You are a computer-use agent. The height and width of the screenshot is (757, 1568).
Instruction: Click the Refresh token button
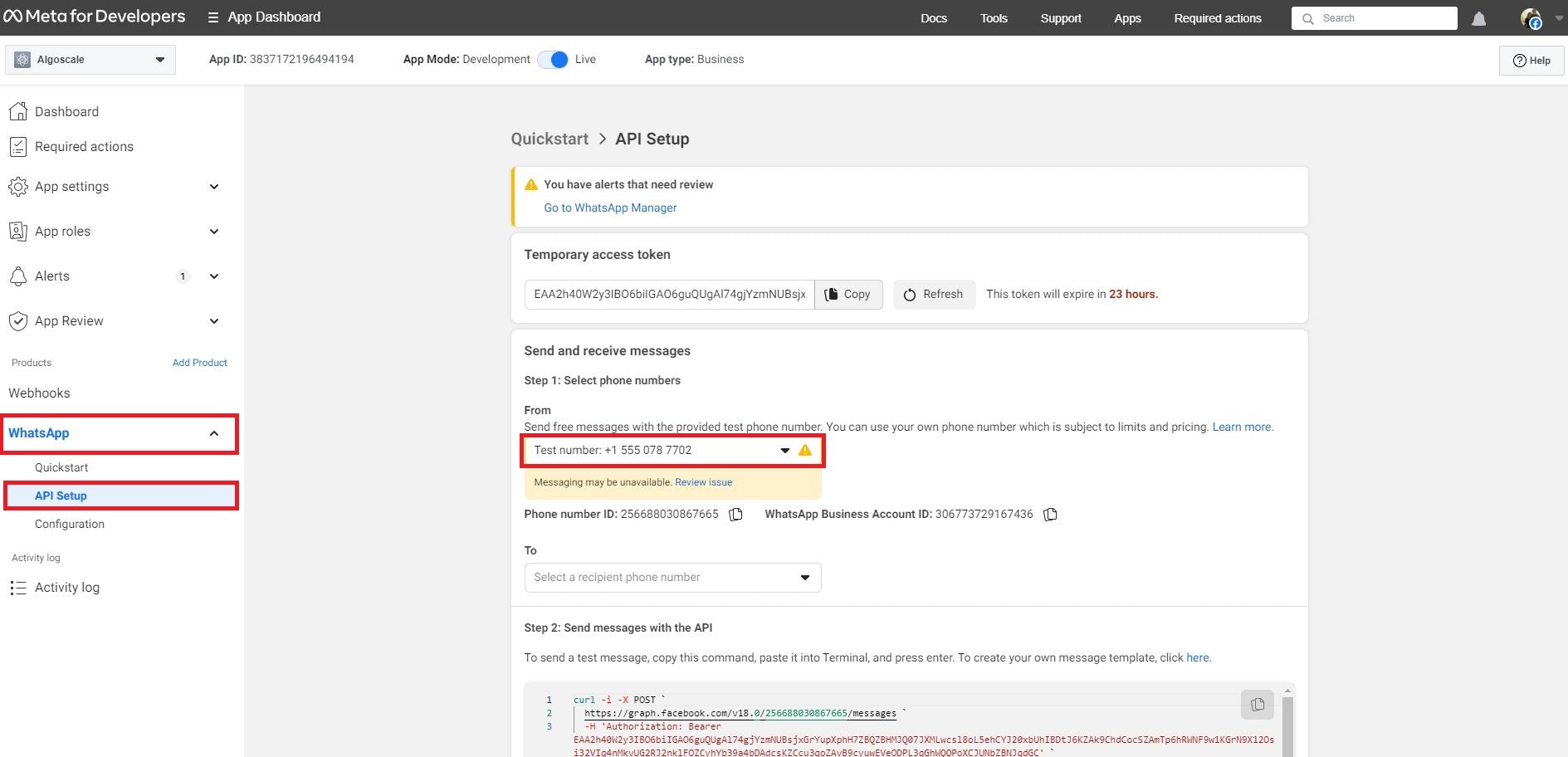coord(934,294)
